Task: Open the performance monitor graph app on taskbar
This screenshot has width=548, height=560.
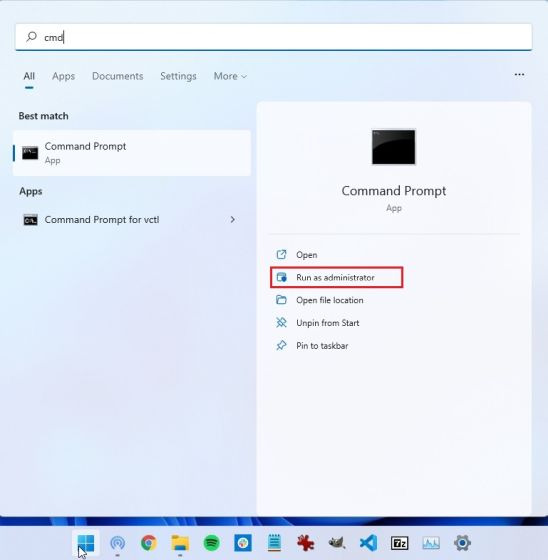Action: pos(431,543)
